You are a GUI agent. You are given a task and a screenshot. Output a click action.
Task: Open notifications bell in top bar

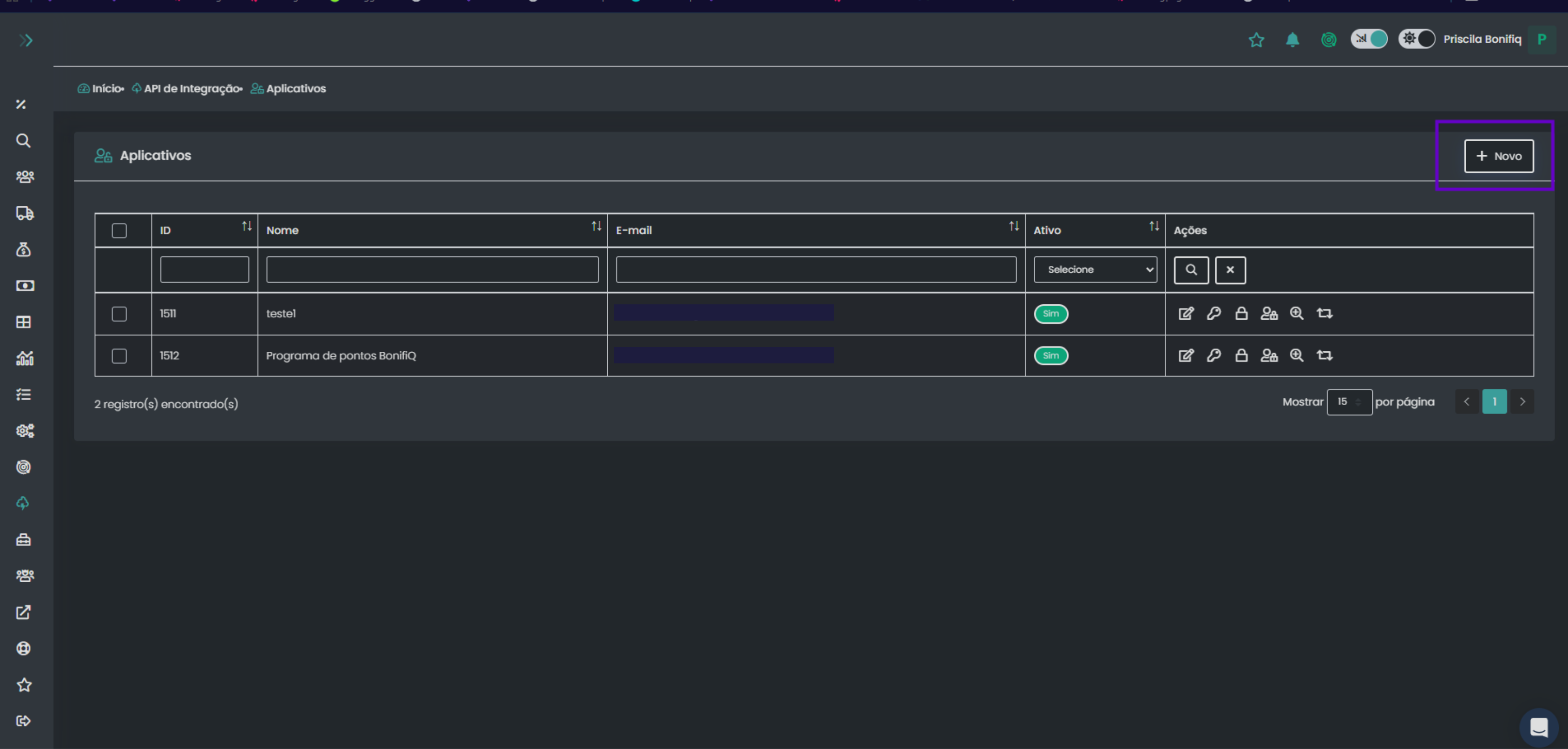tap(1292, 39)
